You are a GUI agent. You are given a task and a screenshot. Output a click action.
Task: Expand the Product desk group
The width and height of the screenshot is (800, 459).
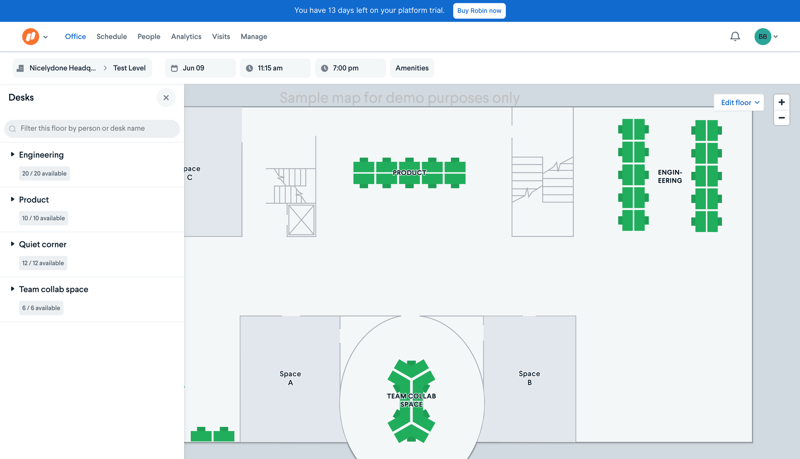(12, 199)
